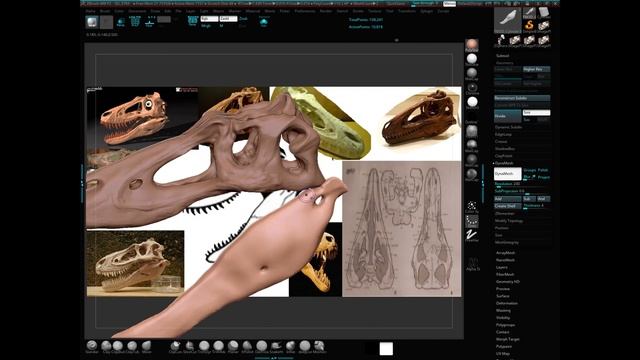Expand the ClayPolish section
Viewport: 640px width, 360px height.
504,156
